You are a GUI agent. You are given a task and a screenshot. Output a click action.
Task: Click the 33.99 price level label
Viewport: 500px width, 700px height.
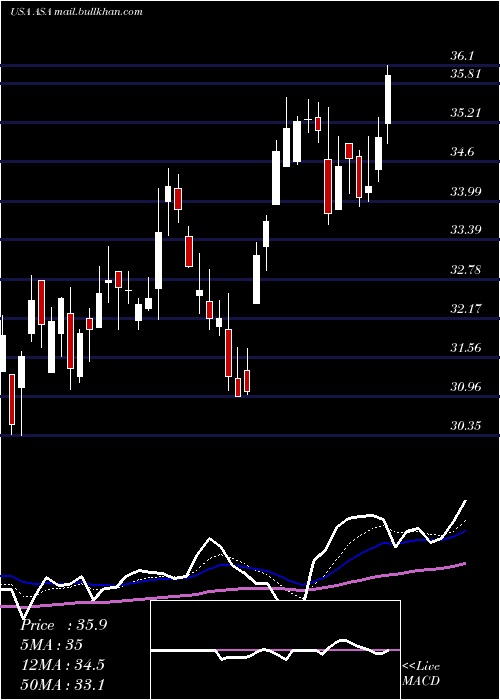465,192
